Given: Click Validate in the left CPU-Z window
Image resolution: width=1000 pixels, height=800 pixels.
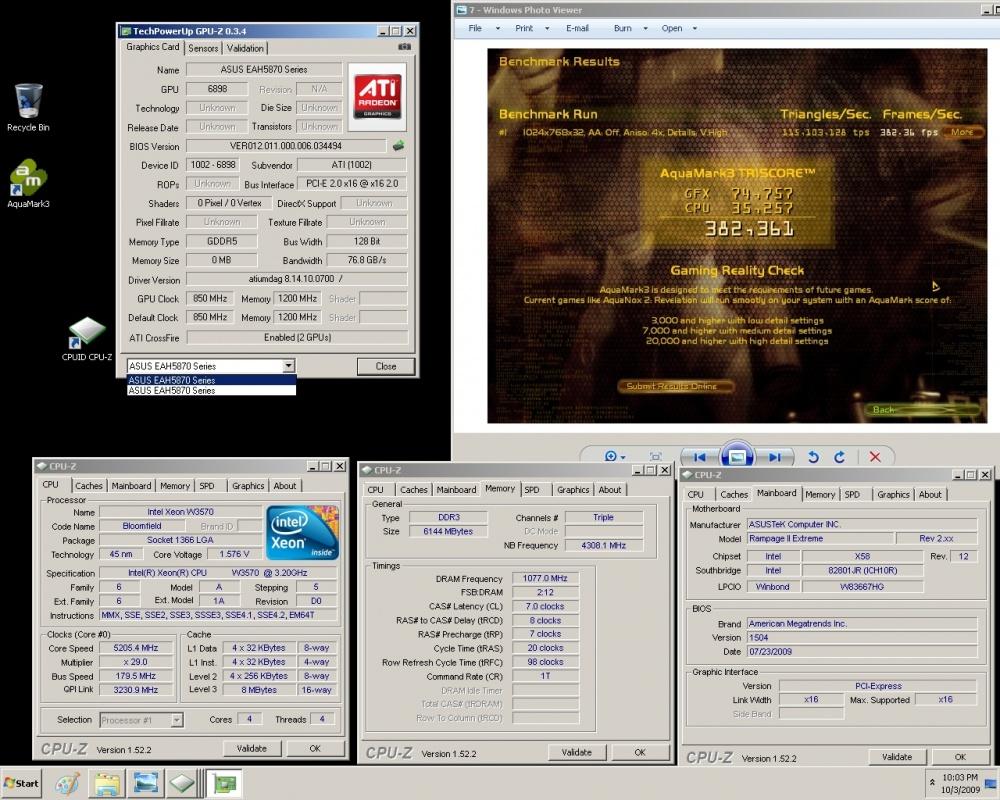Looking at the screenshot, I should [252, 748].
